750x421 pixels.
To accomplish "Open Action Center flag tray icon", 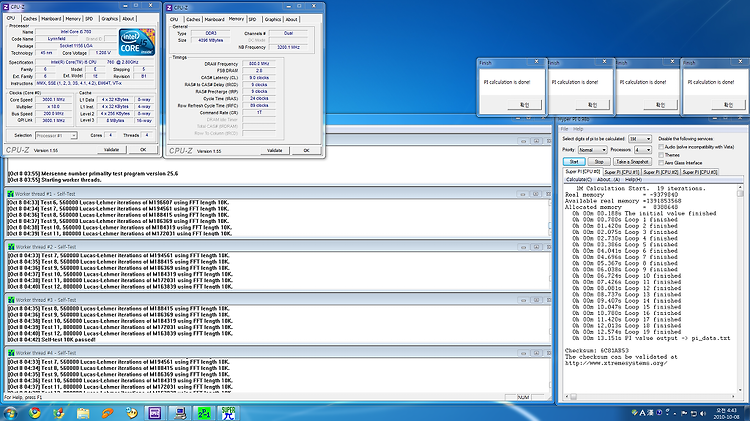I will pyautogui.click(x=684, y=413).
